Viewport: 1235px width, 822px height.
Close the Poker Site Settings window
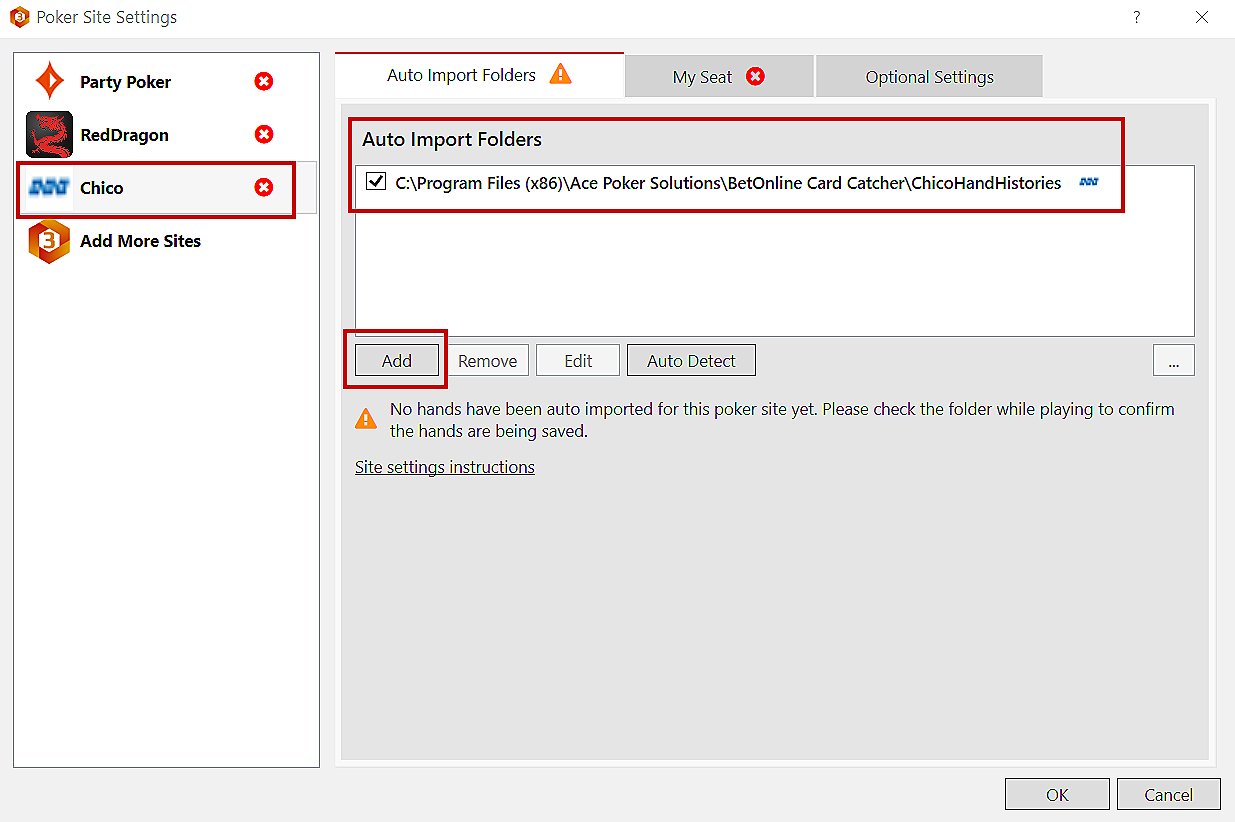click(x=1202, y=17)
